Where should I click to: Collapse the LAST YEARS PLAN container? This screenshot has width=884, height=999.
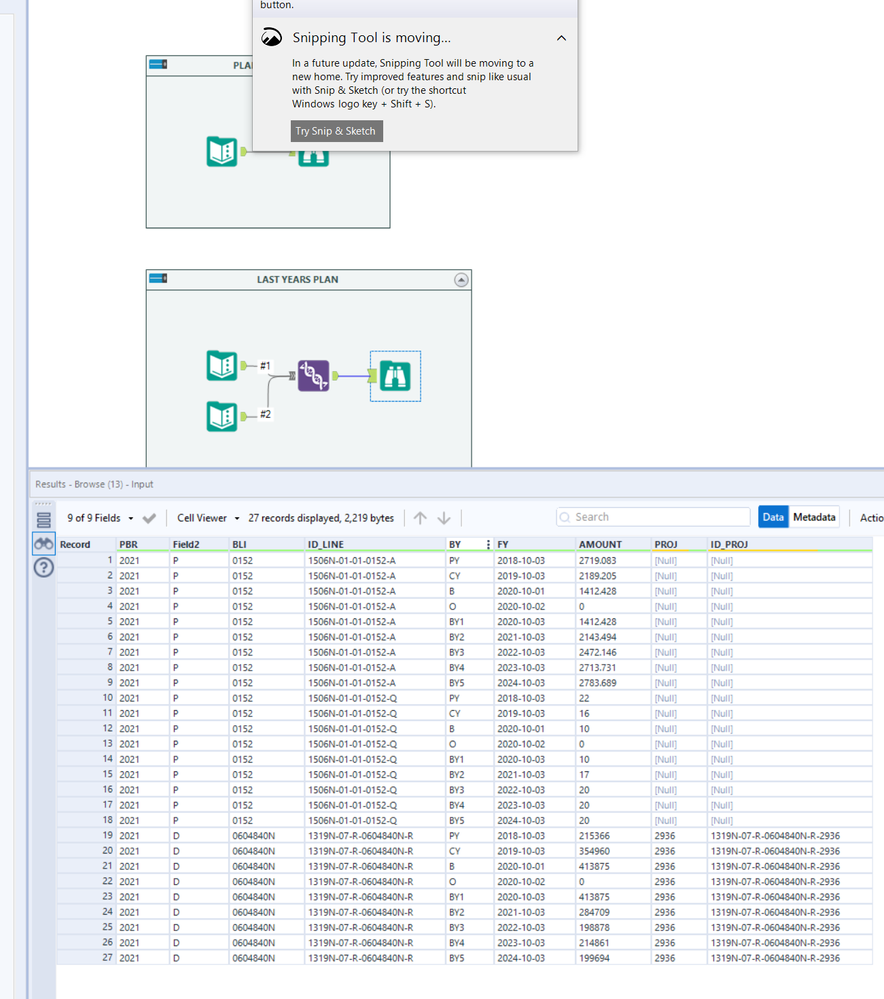click(x=461, y=279)
